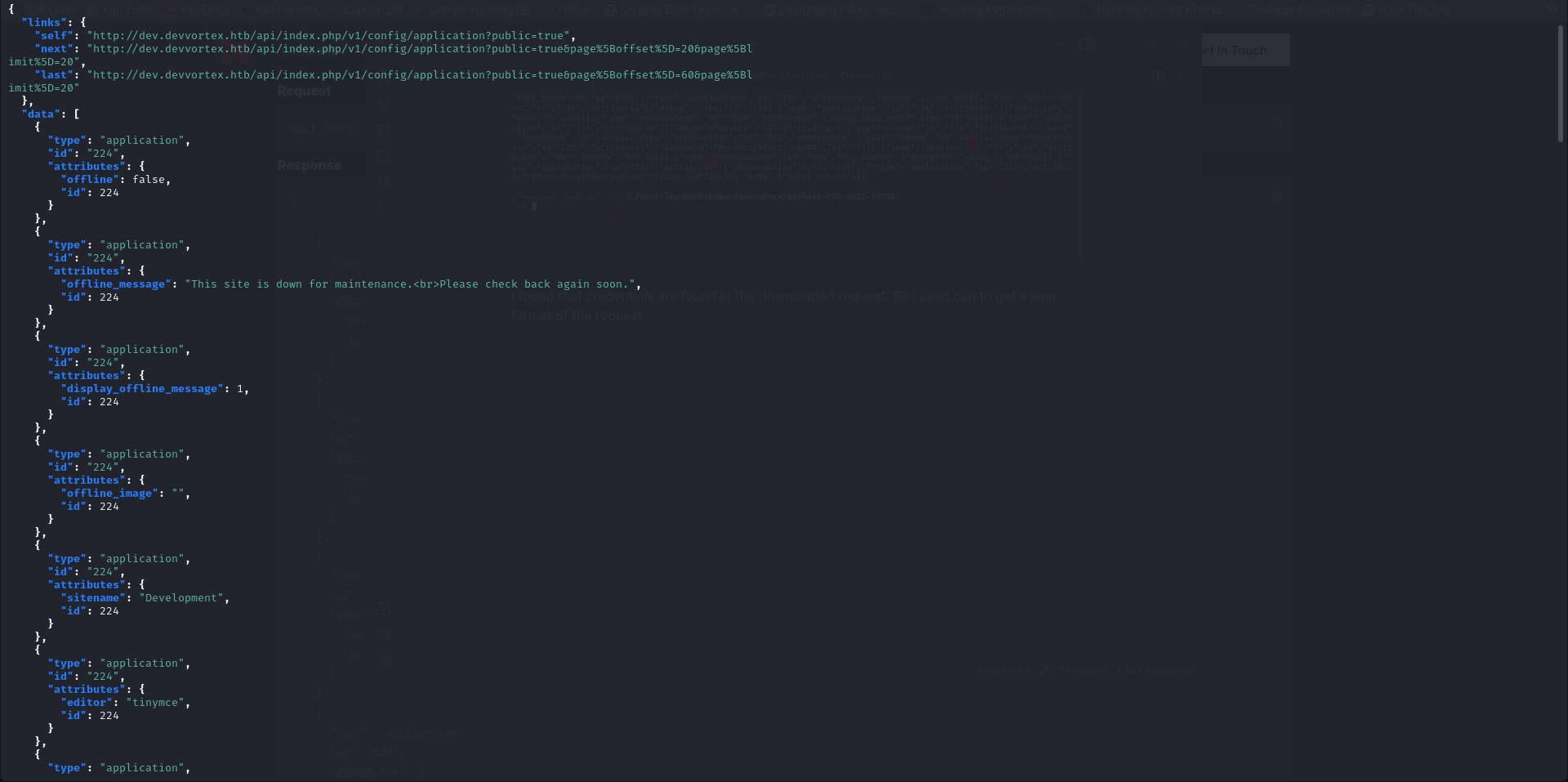Click the duplicate-pages icon in the sidebar

[x=384, y=182]
